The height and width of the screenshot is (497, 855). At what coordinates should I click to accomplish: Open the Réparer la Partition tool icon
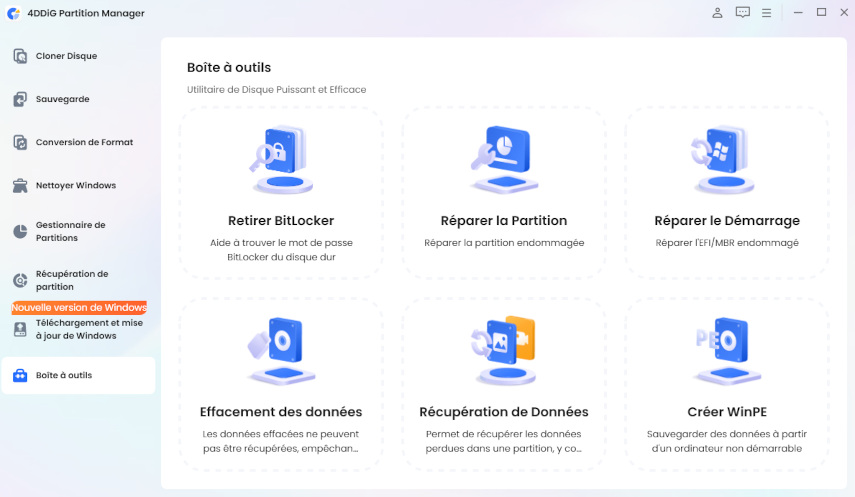click(x=504, y=160)
